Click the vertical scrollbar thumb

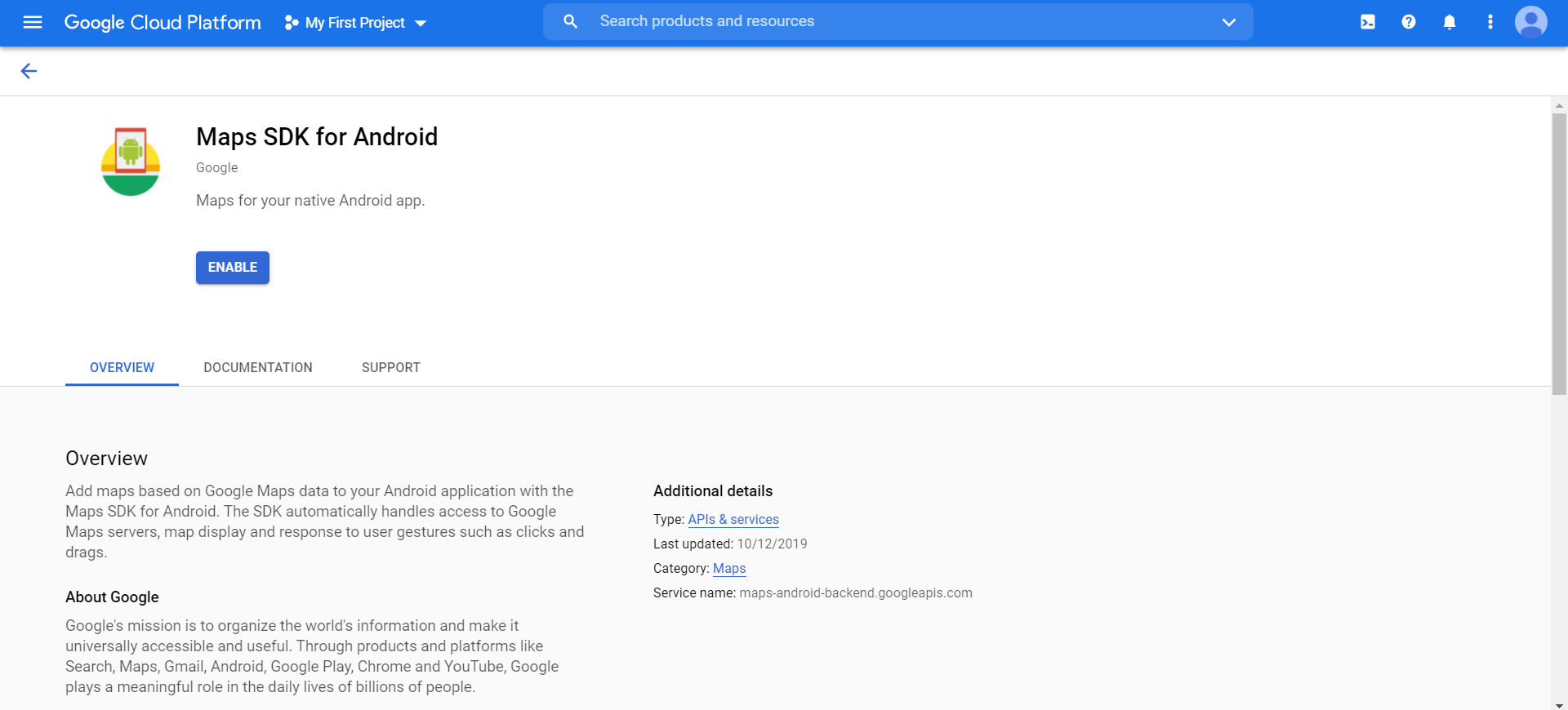pos(1559,254)
